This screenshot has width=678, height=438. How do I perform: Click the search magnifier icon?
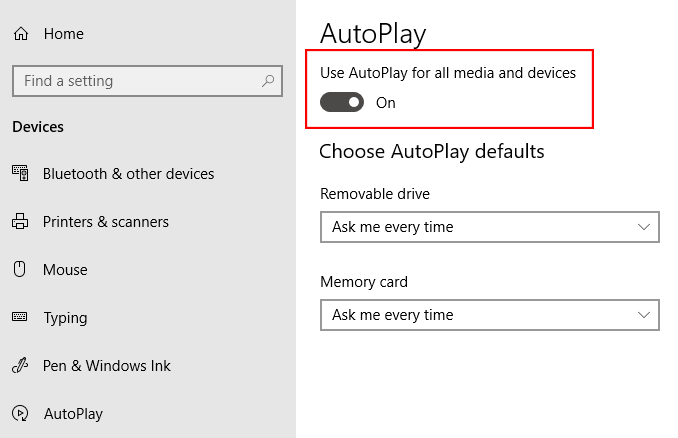pos(267,81)
